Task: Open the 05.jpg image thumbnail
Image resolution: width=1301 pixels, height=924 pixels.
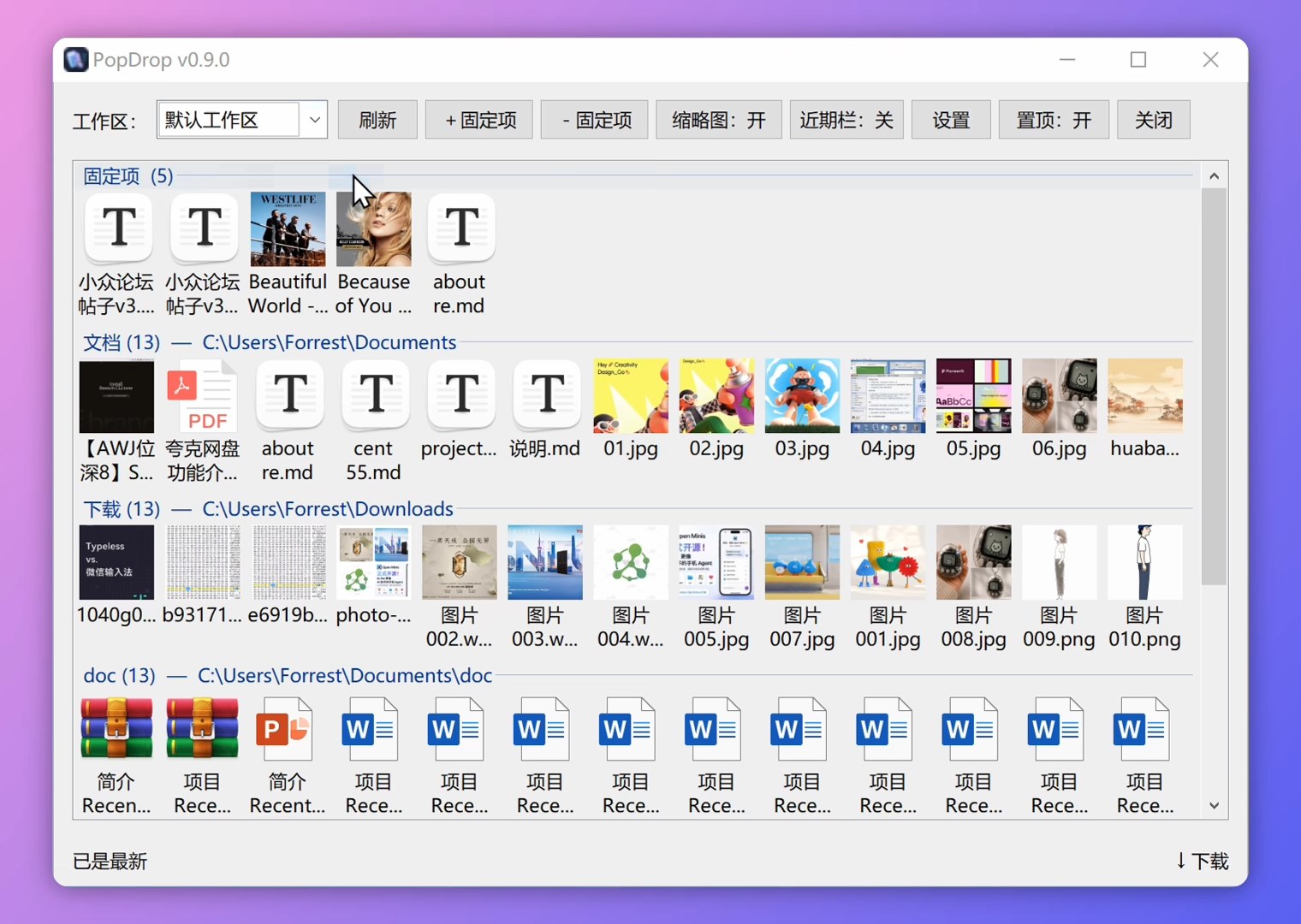Action: [x=973, y=396]
